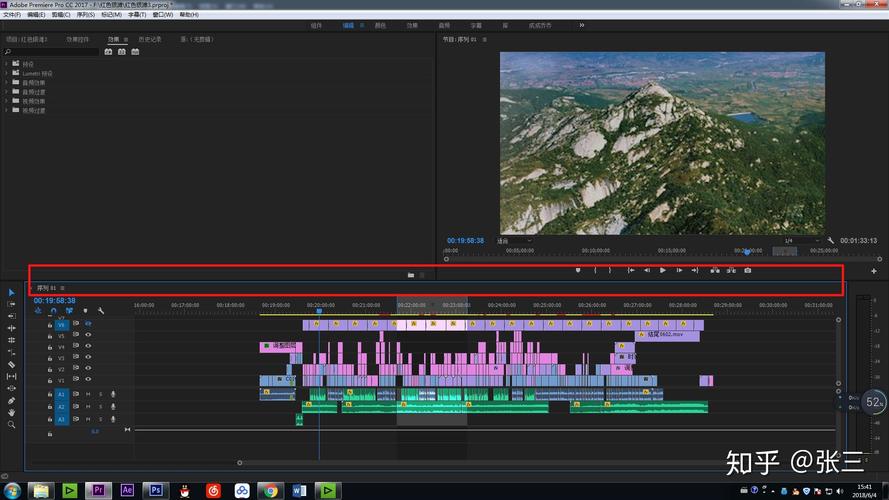Viewport: 889px width, 500px height.
Task: Open timeline wrench display settings
Action: pos(101,311)
